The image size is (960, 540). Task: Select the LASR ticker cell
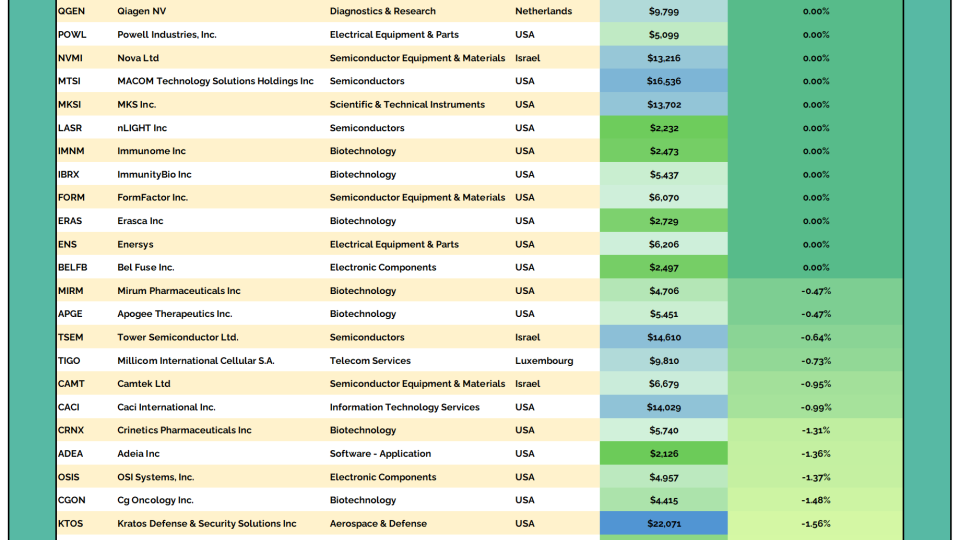click(69, 127)
